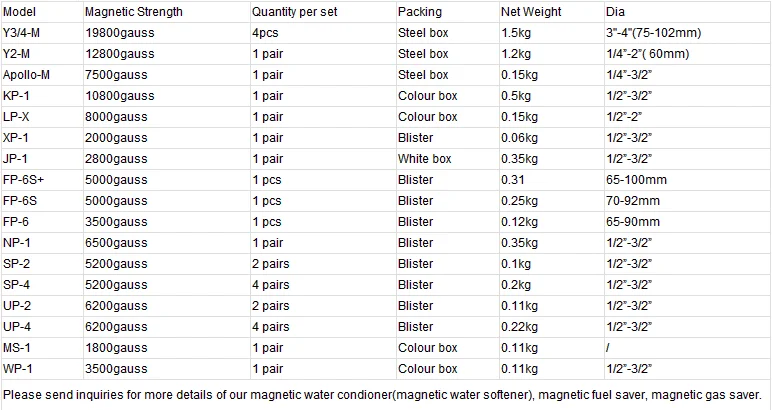This screenshot has width=772, height=410.
Task: Click the 1800gauss strength cell
Action: pos(116,348)
